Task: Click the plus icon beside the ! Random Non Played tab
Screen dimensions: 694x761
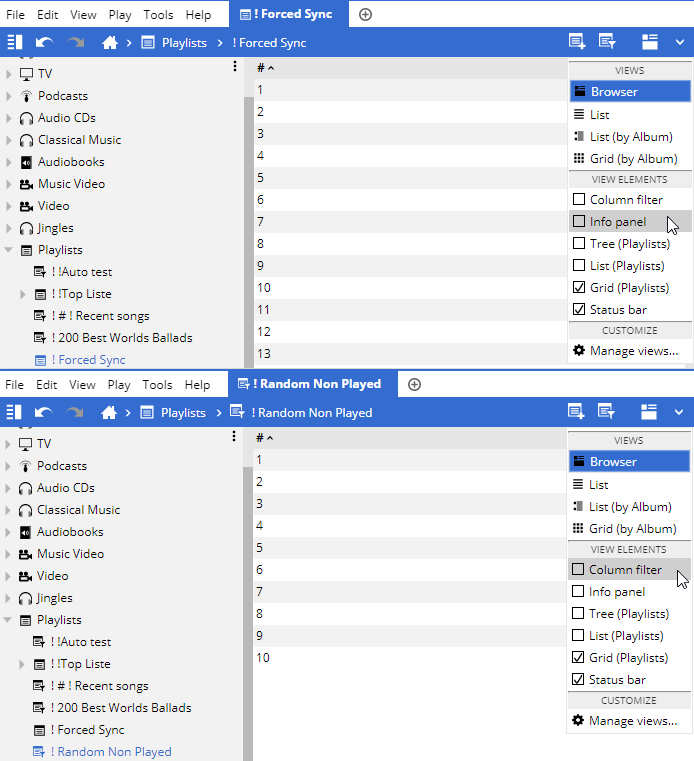Action: tap(414, 384)
